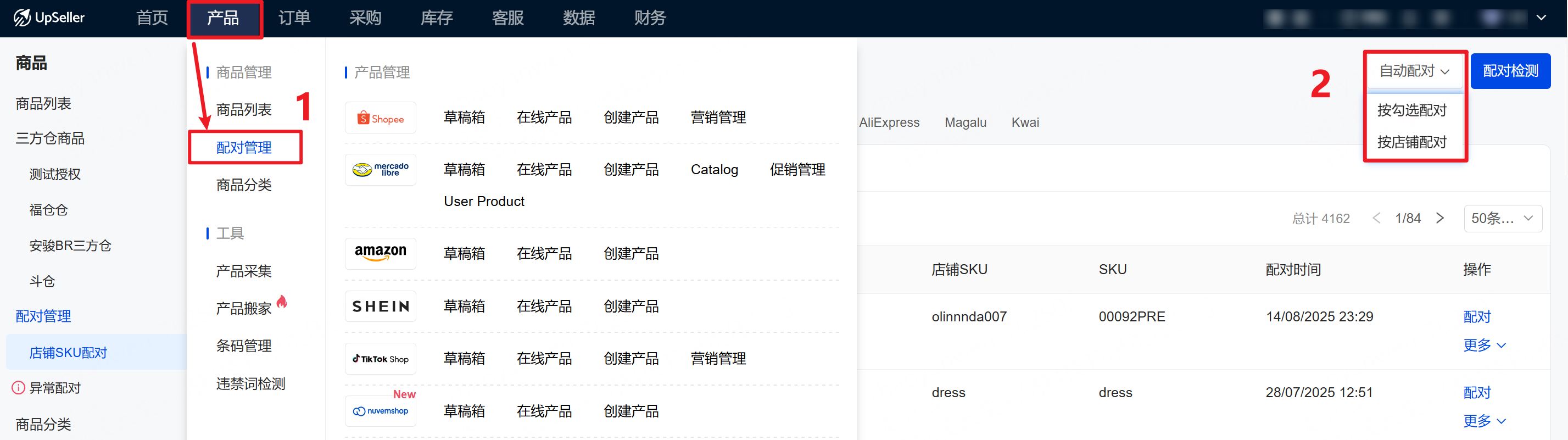Open Nuvemshop 草稿箱
The image size is (1568, 440).
465,411
